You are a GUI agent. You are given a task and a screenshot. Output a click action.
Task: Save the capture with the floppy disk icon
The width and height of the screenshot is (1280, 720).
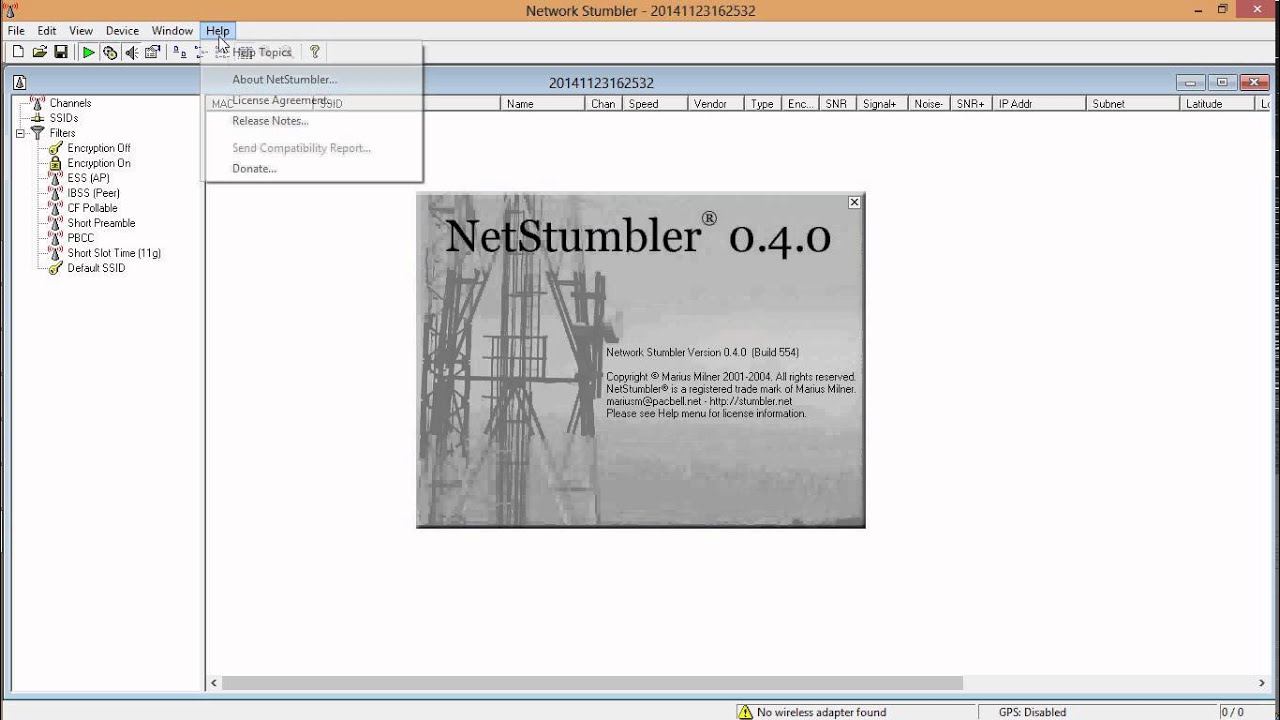click(x=61, y=52)
